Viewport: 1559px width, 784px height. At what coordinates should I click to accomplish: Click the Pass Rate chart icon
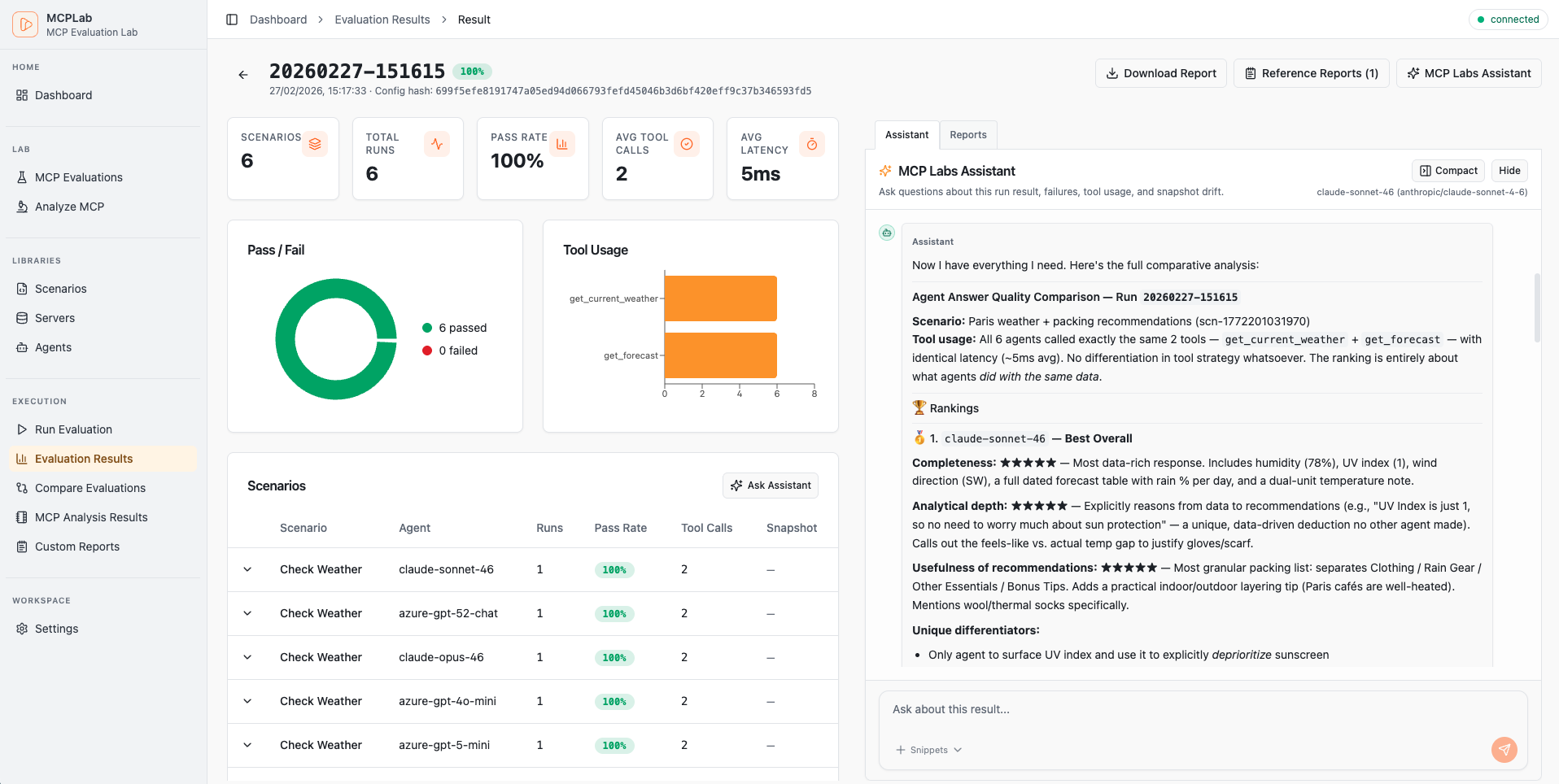point(561,144)
